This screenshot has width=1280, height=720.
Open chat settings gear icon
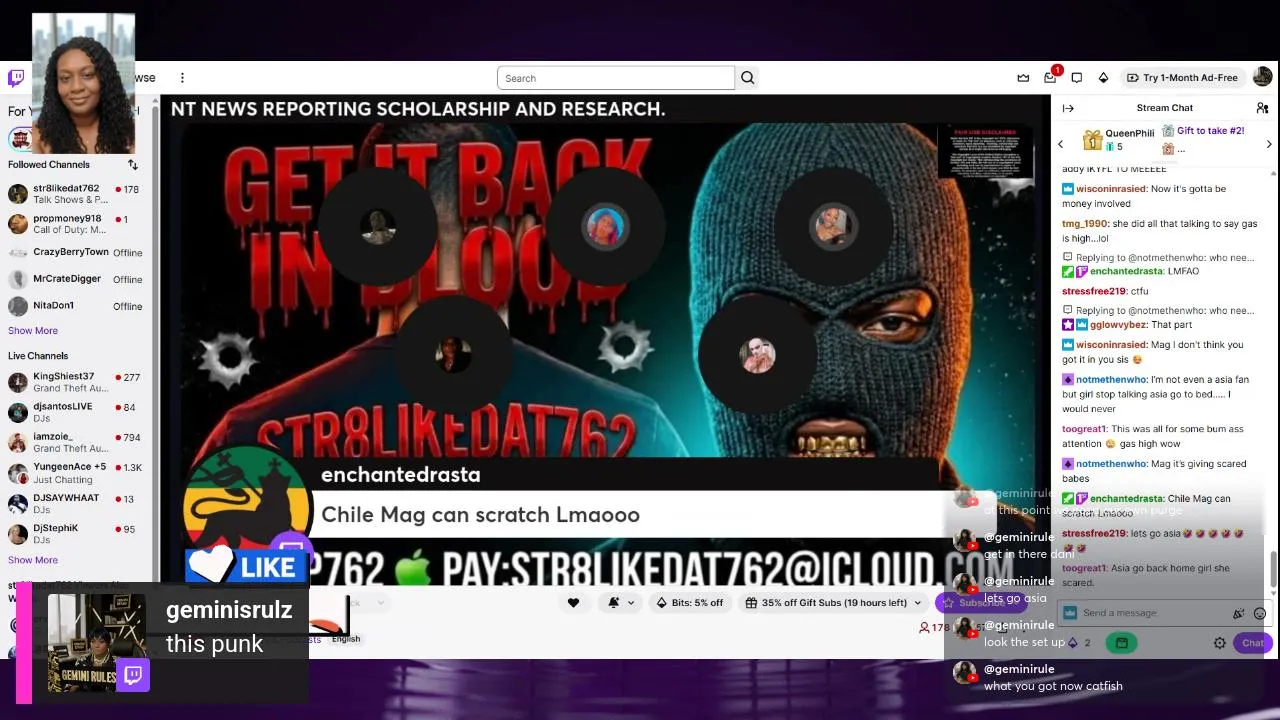point(1220,643)
